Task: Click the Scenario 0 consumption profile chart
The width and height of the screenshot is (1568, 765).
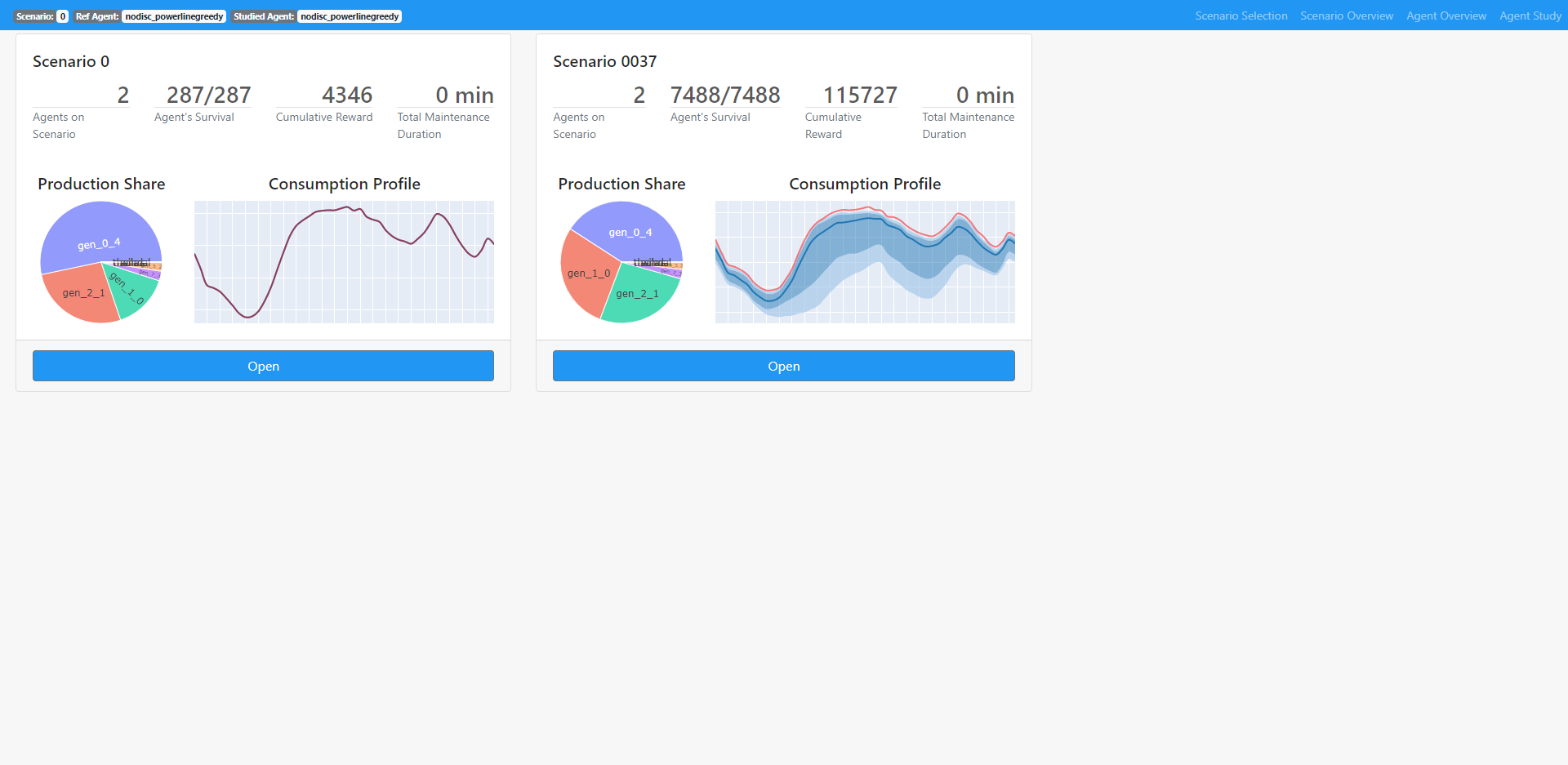Action: [x=344, y=262]
